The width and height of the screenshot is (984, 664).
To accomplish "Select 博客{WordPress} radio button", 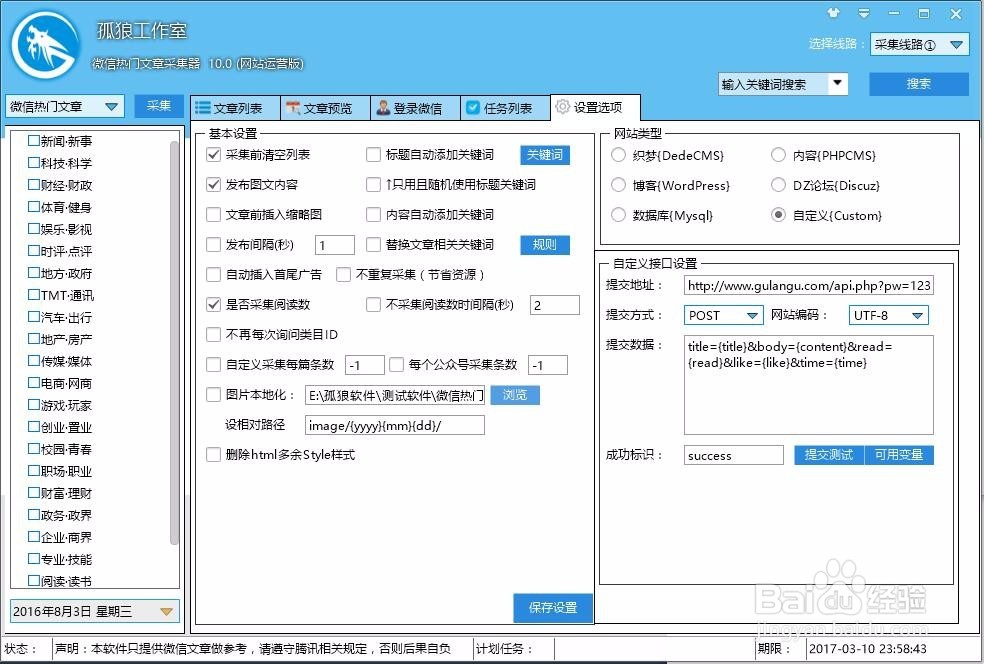I will [618, 185].
